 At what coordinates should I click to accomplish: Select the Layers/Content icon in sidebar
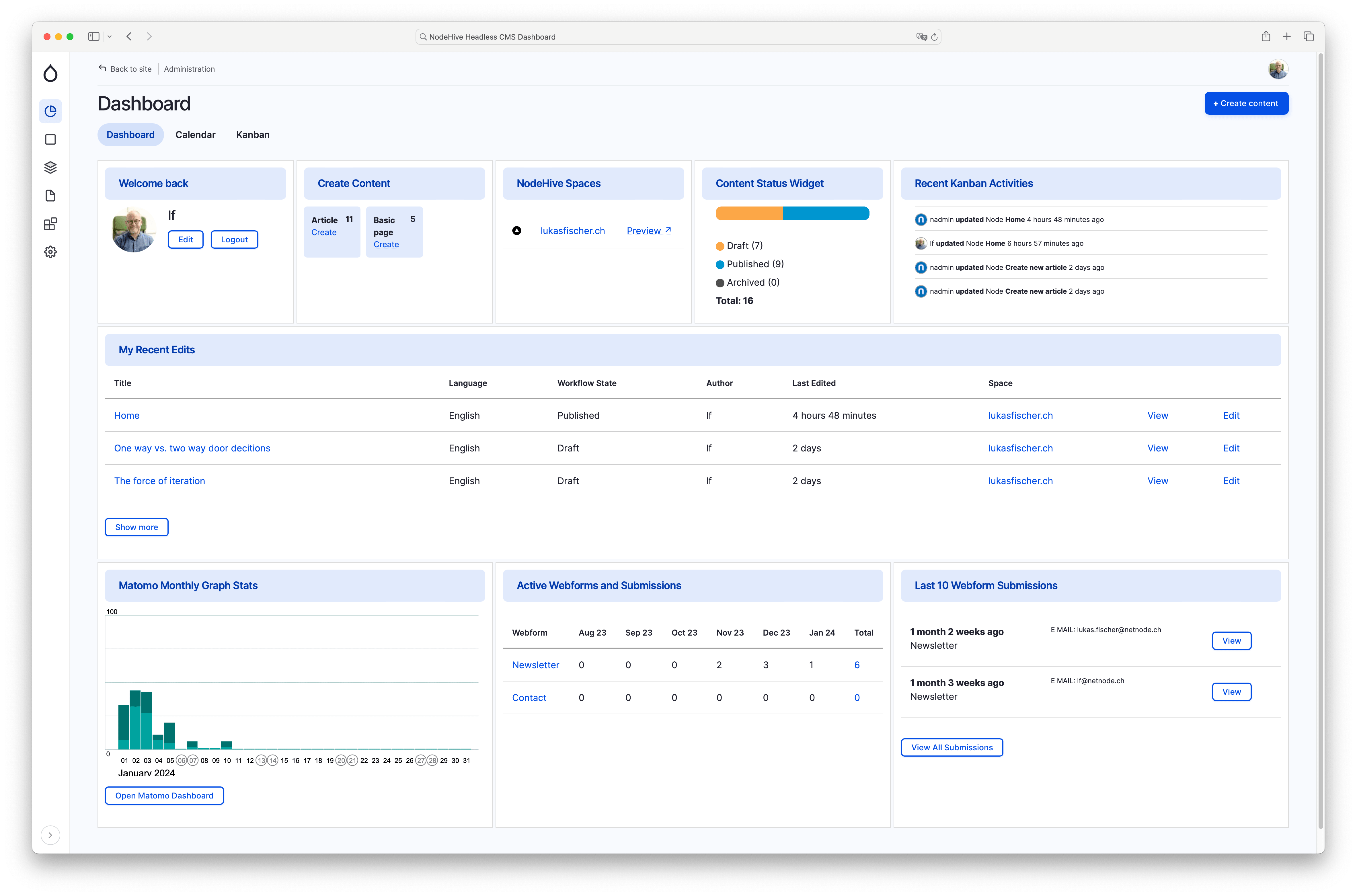51,167
